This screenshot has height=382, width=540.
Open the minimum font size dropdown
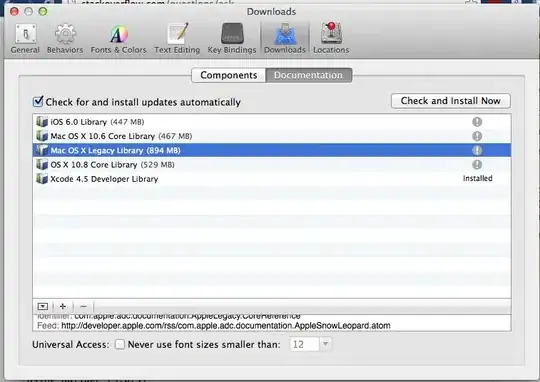click(325, 344)
